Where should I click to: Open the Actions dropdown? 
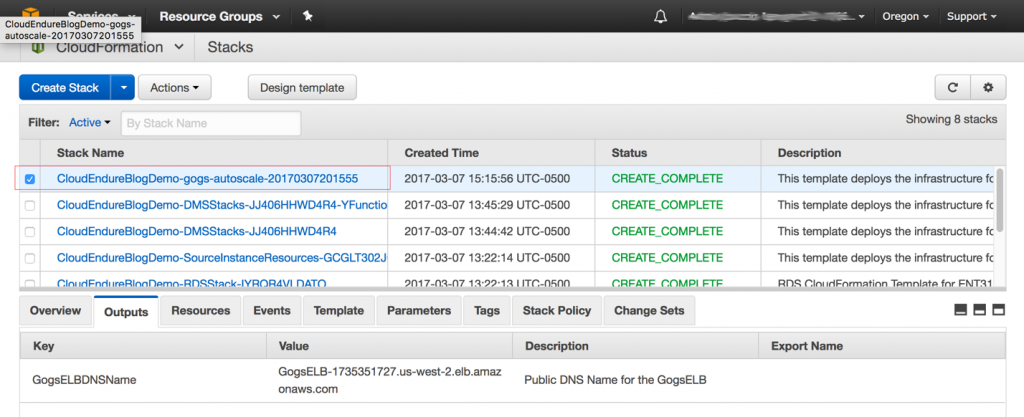coord(174,87)
